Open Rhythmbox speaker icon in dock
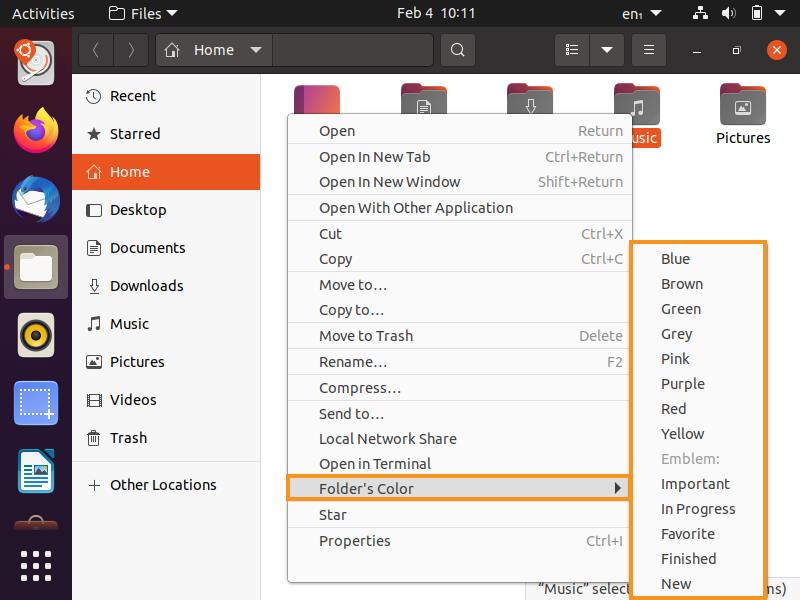 [x=36, y=336]
